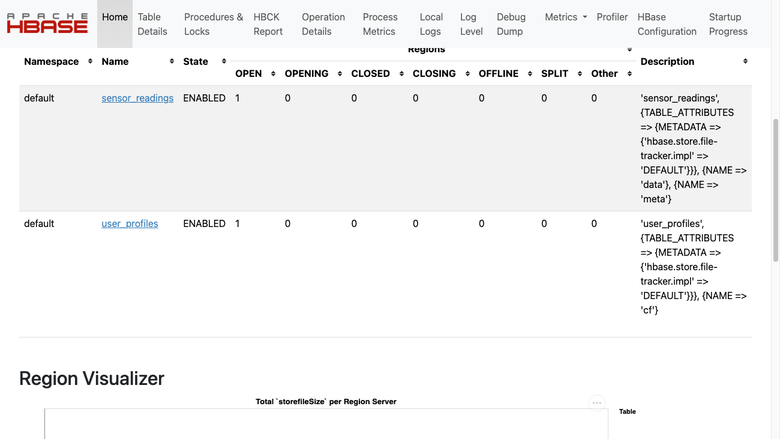Sort by CLOSING regions arrows icon
Image resolution: width=780 pixels, height=439 pixels.
click(x=468, y=74)
